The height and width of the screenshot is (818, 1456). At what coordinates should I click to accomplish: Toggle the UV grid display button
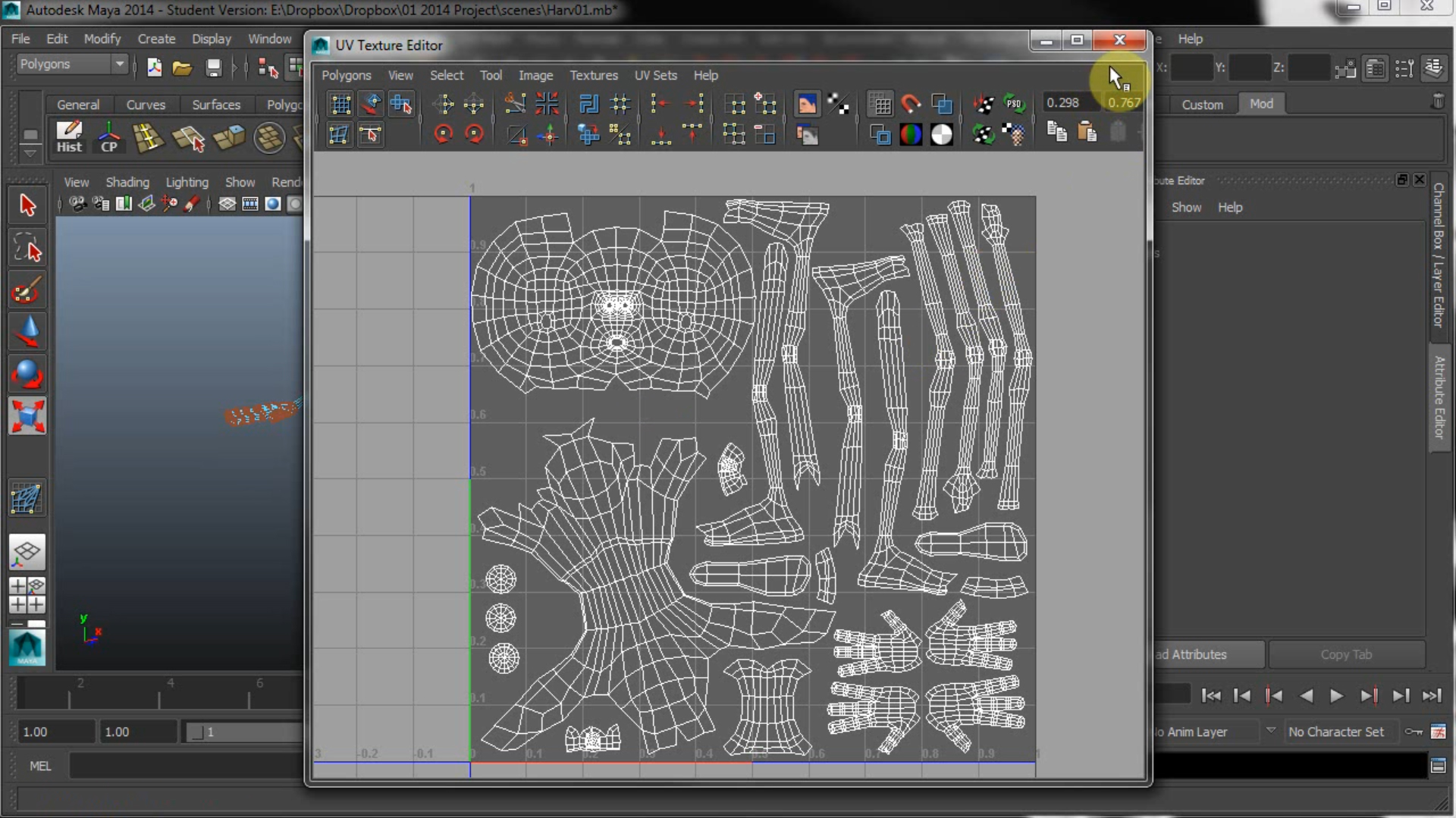pyautogui.click(x=880, y=104)
